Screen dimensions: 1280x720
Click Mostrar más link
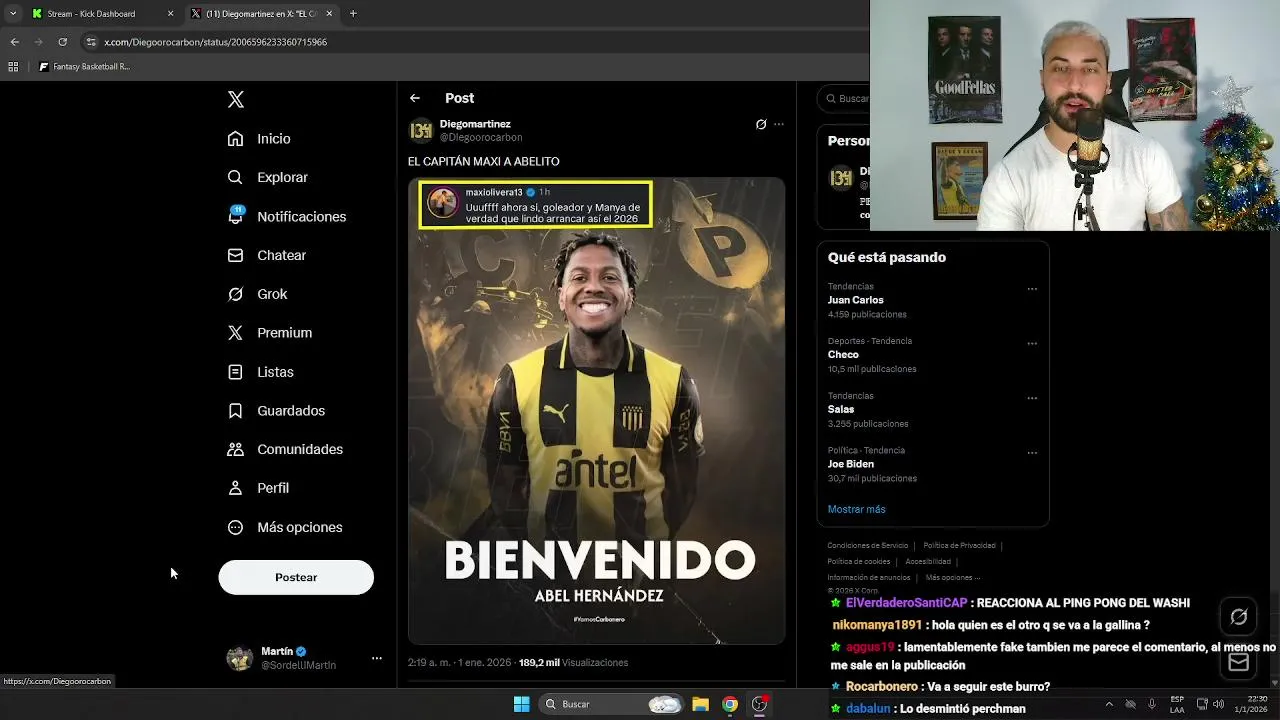coord(856,509)
